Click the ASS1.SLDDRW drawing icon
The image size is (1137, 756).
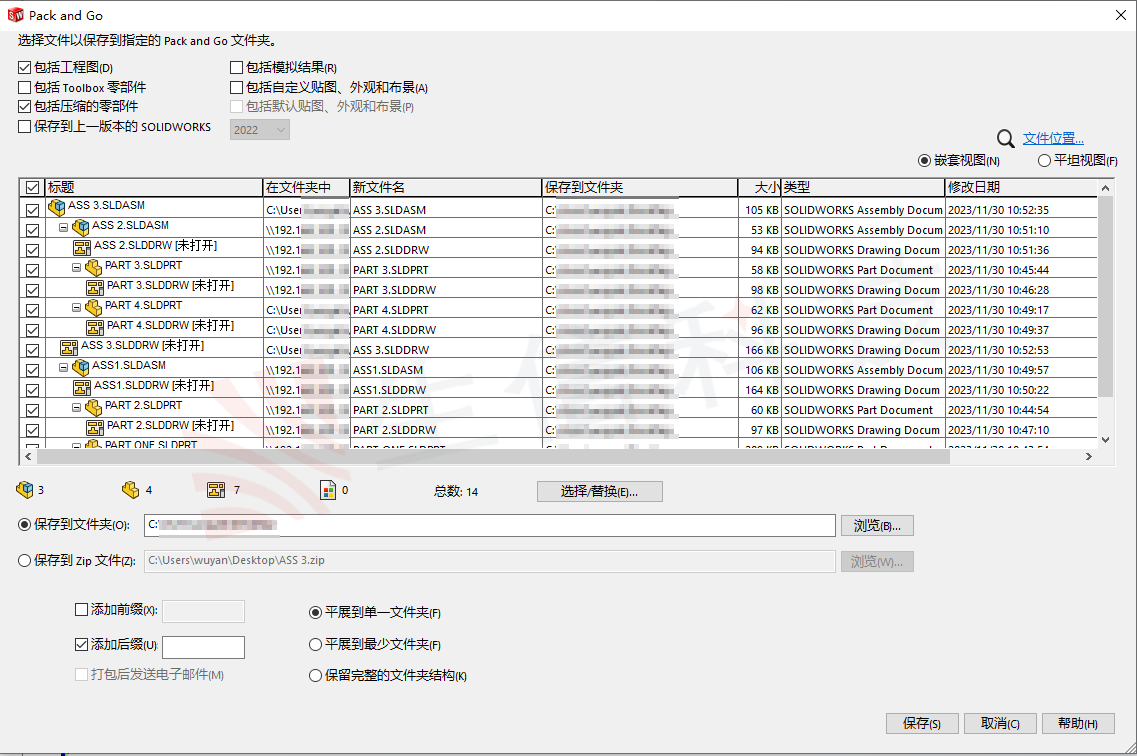(x=82, y=388)
